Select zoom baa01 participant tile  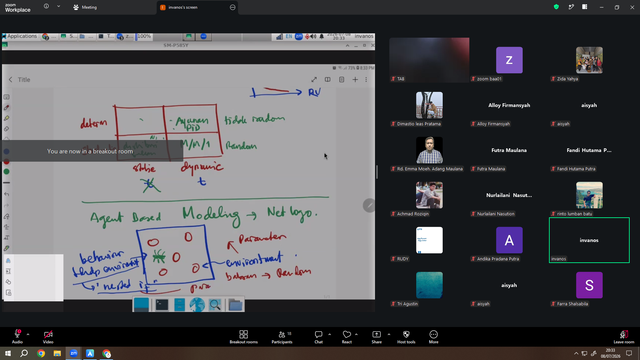pyautogui.click(x=509, y=60)
